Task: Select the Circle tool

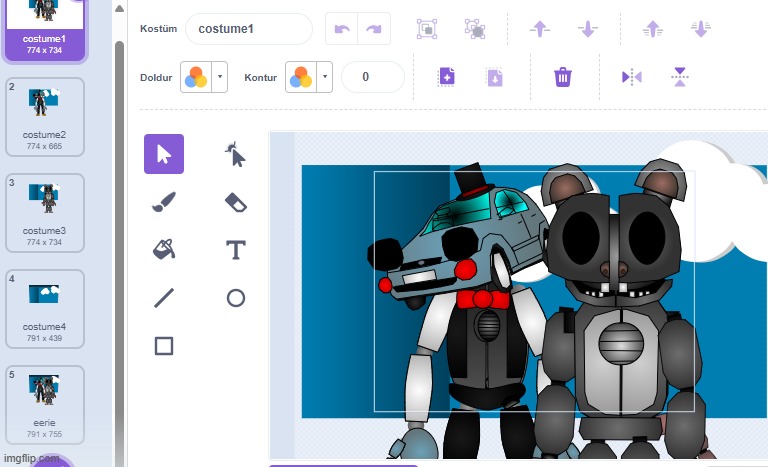Action: 236,297
